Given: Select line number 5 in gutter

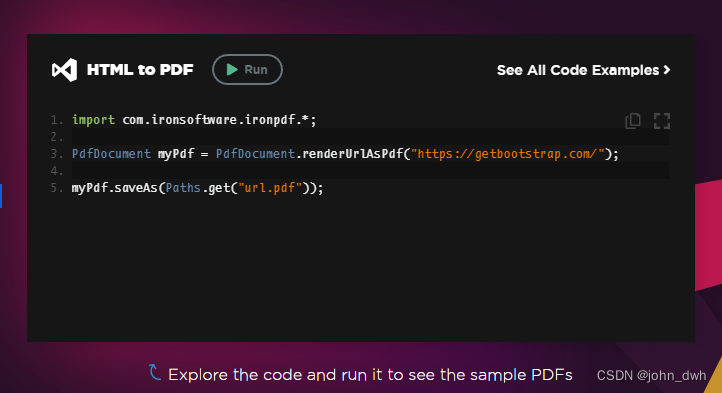Looking at the screenshot, I should point(56,188).
